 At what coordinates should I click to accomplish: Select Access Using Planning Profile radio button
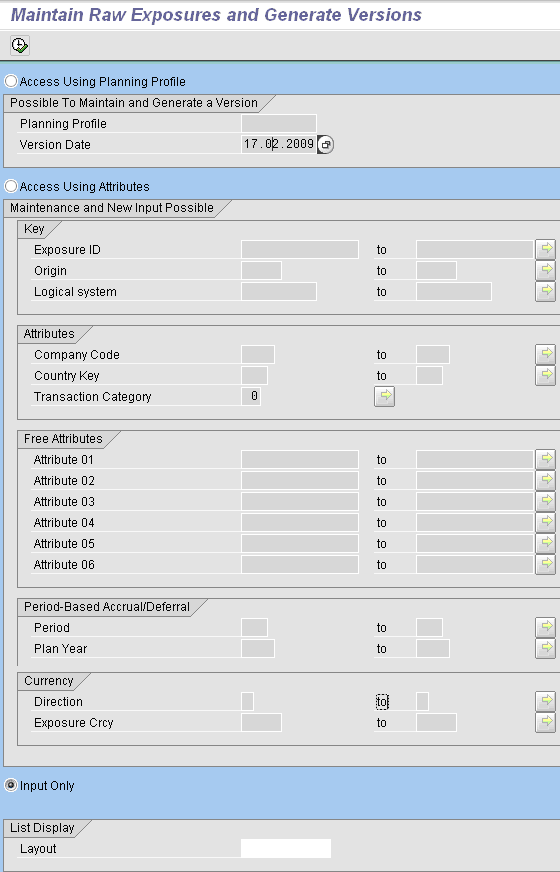(x=11, y=81)
